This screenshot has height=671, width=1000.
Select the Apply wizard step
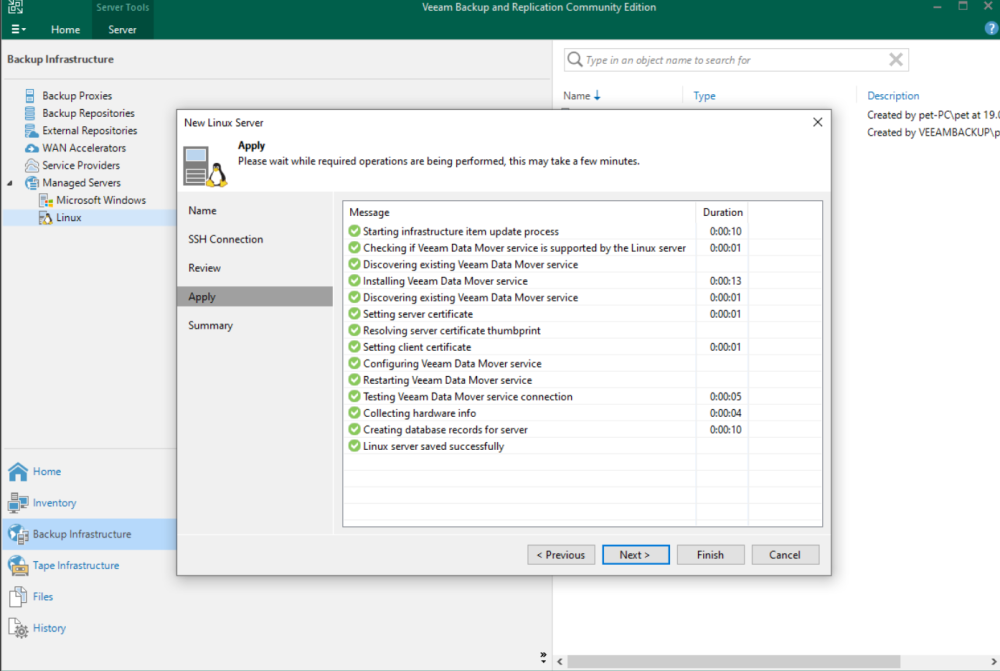[255, 297]
